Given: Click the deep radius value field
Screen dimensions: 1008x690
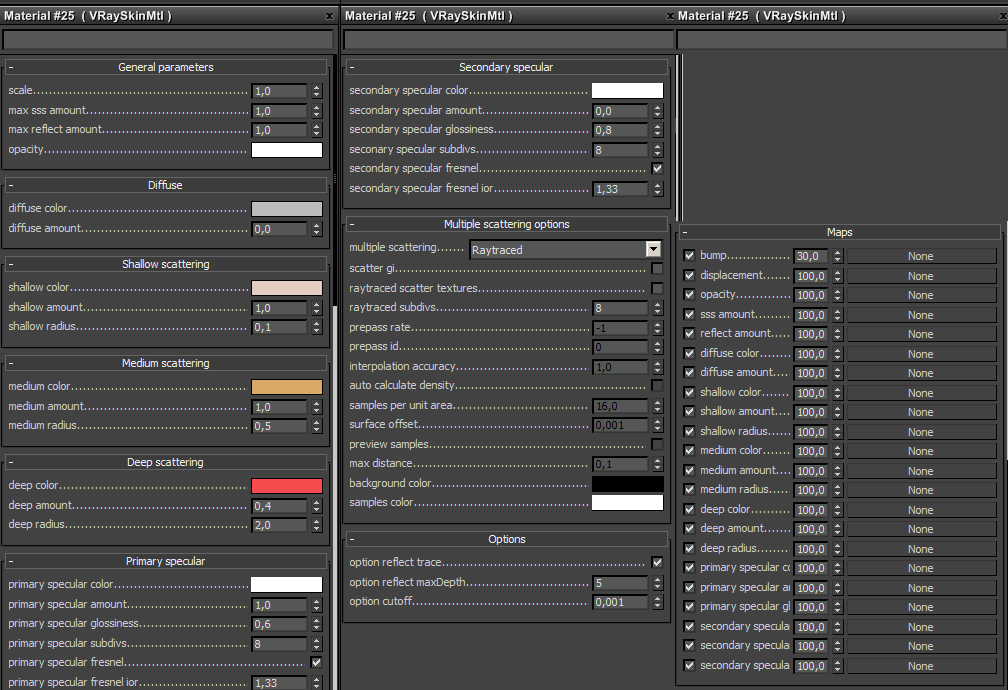Looking at the screenshot, I should pos(280,525).
